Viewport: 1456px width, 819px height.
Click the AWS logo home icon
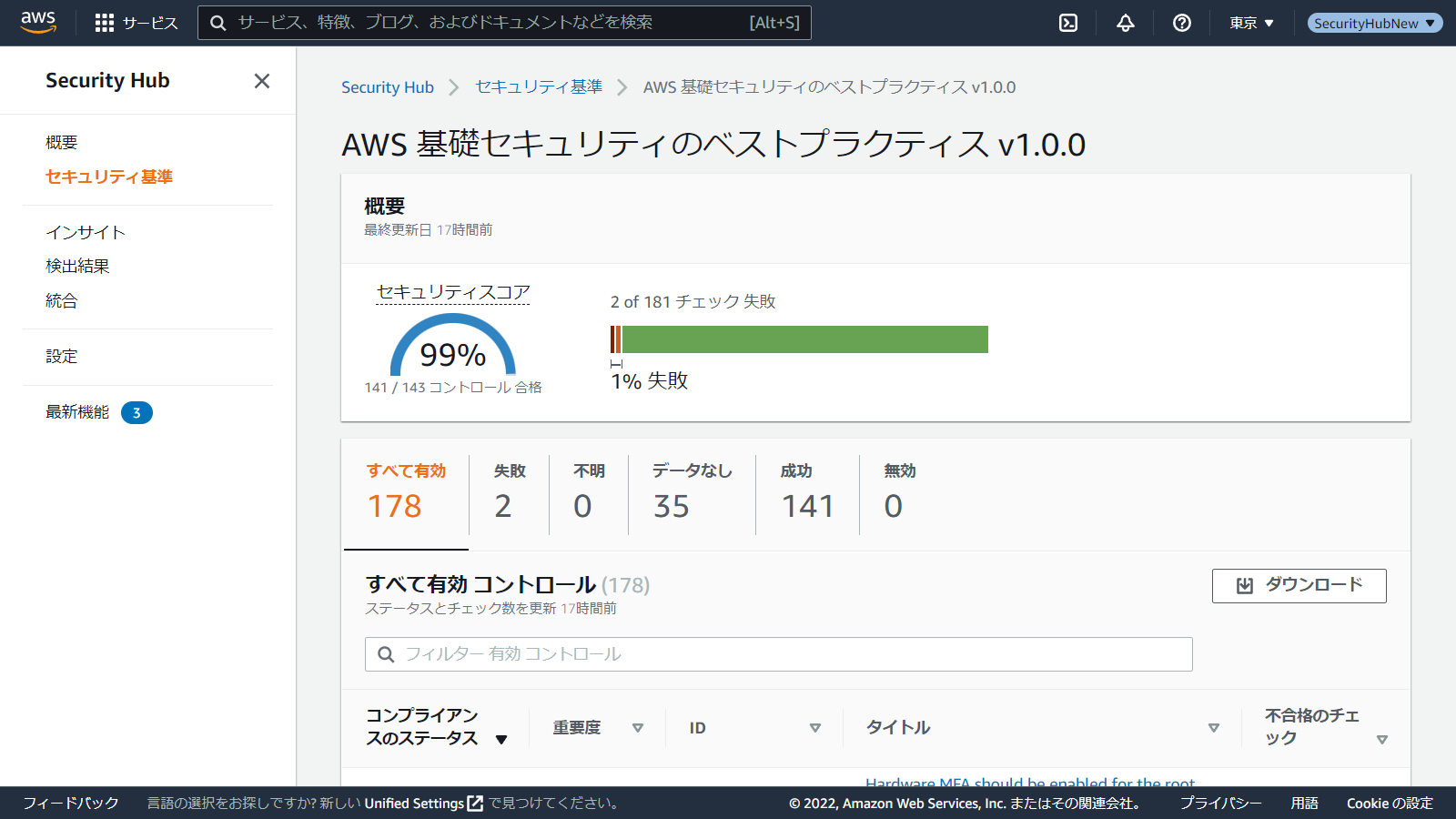[38, 22]
